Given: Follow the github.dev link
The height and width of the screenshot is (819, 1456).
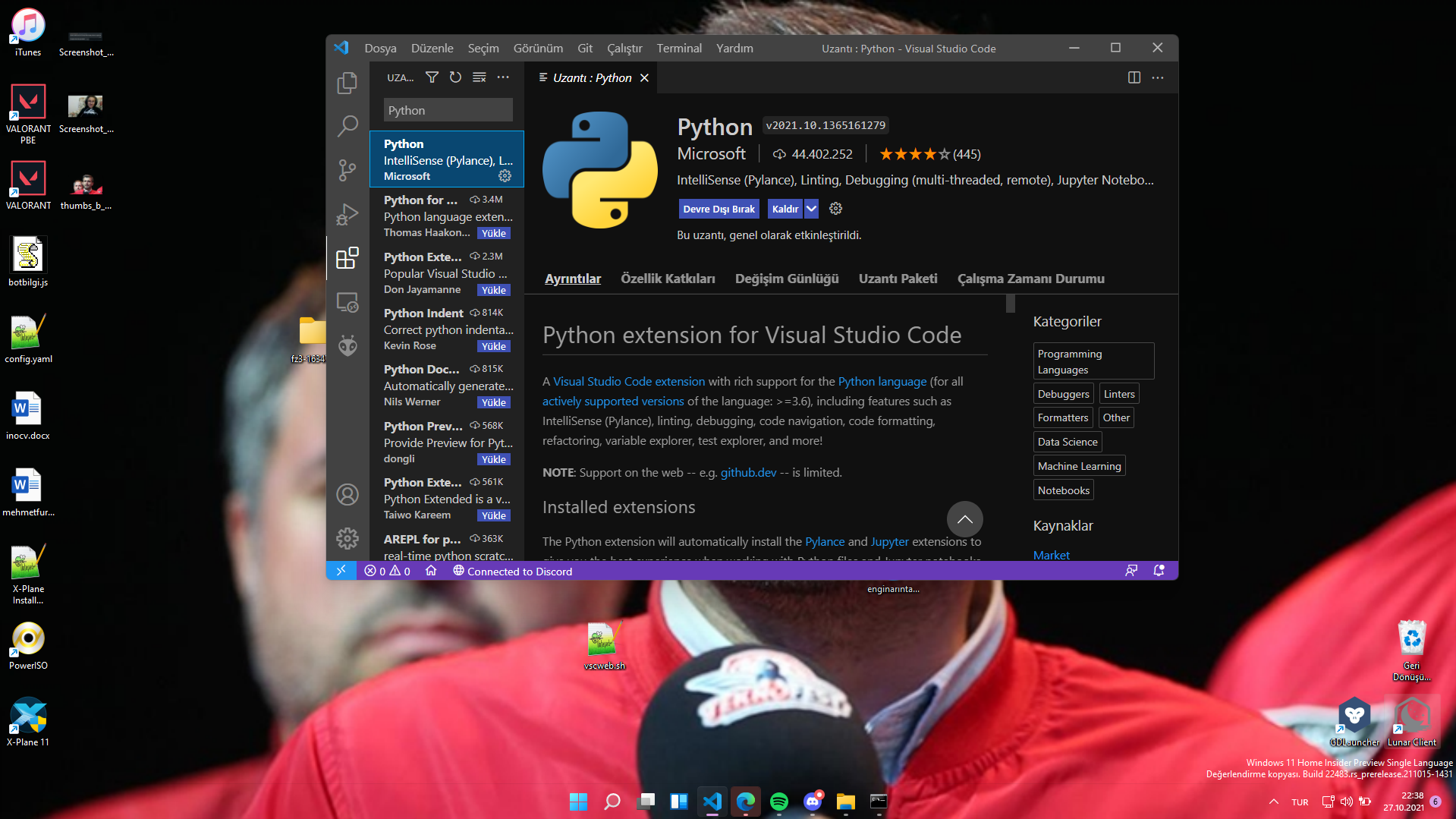Looking at the screenshot, I should pyautogui.click(x=748, y=472).
